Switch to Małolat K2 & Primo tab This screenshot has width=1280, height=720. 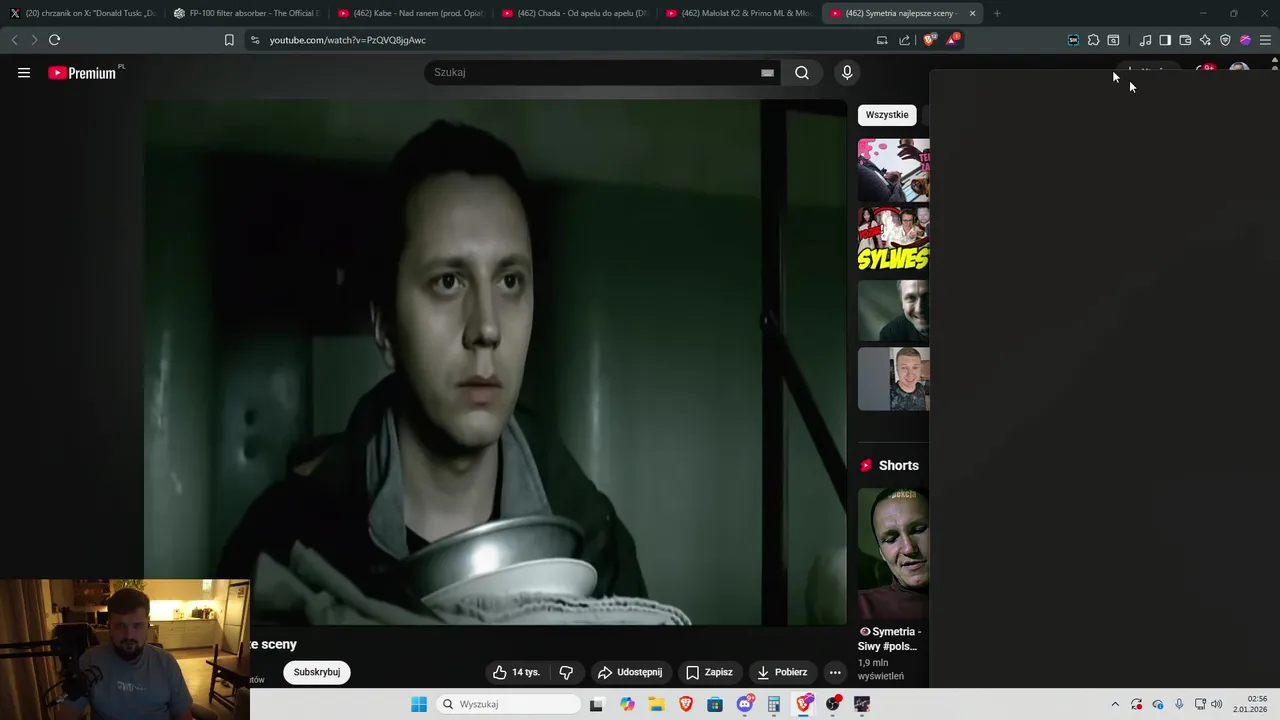tap(738, 13)
